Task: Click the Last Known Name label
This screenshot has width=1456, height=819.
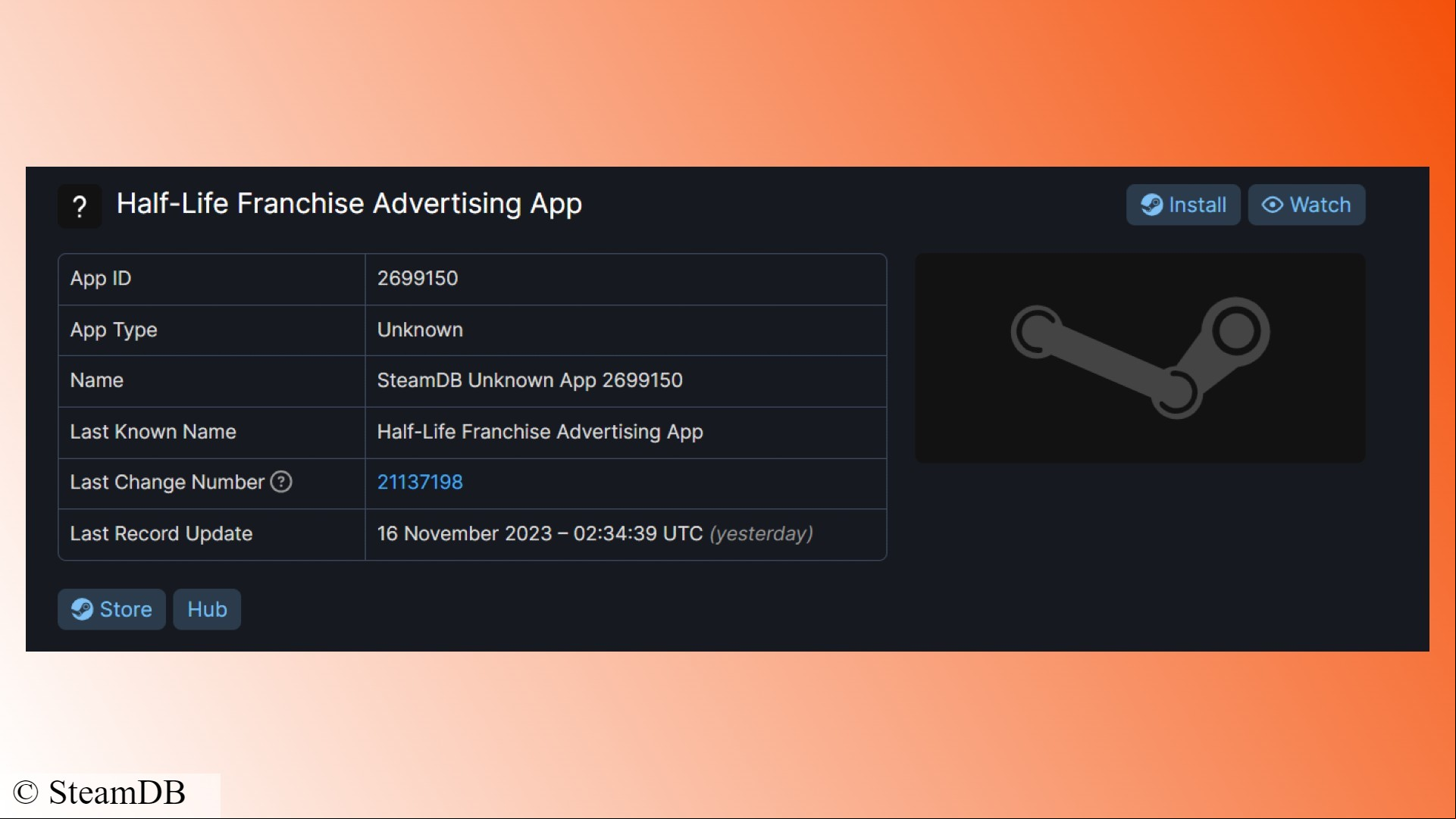Action: 153,432
